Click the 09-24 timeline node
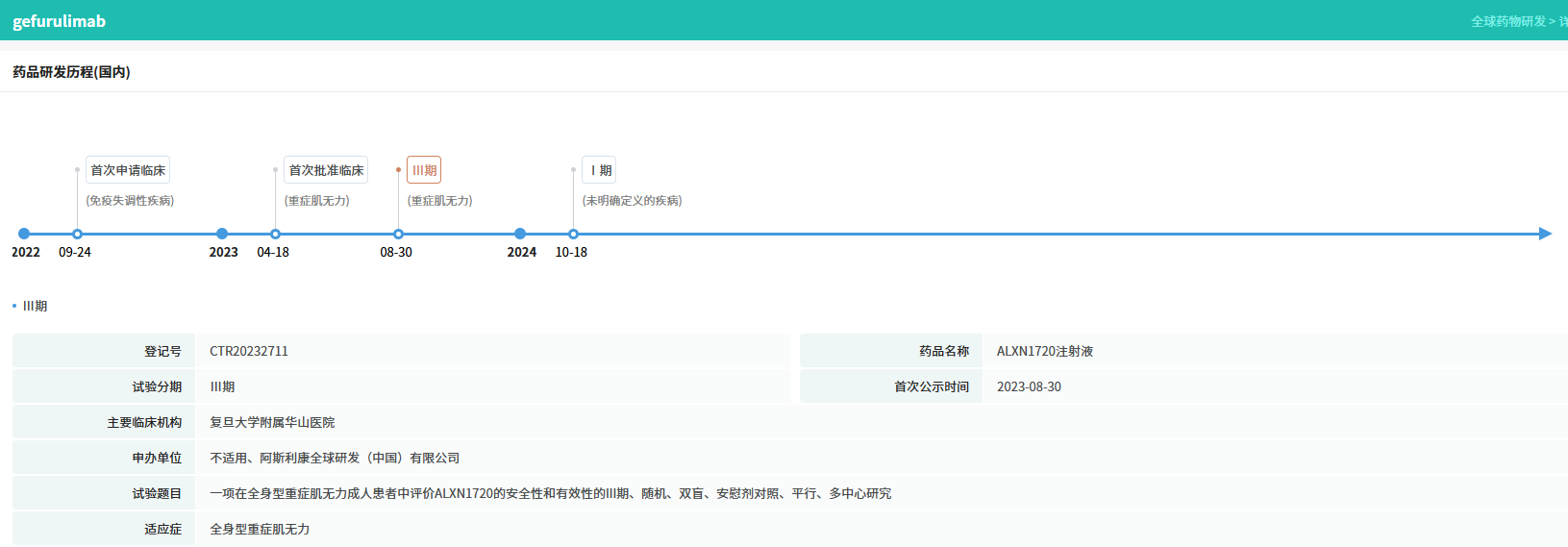The width and height of the screenshot is (1568, 547). pos(77,234)
